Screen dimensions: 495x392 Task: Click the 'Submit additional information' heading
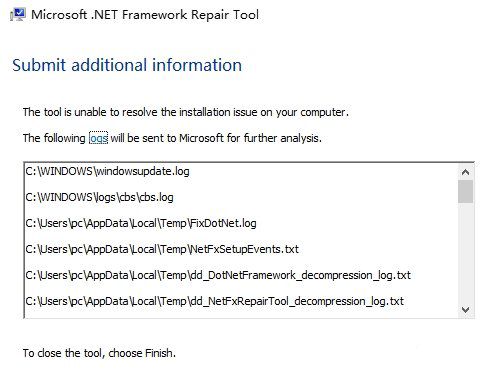127,65
